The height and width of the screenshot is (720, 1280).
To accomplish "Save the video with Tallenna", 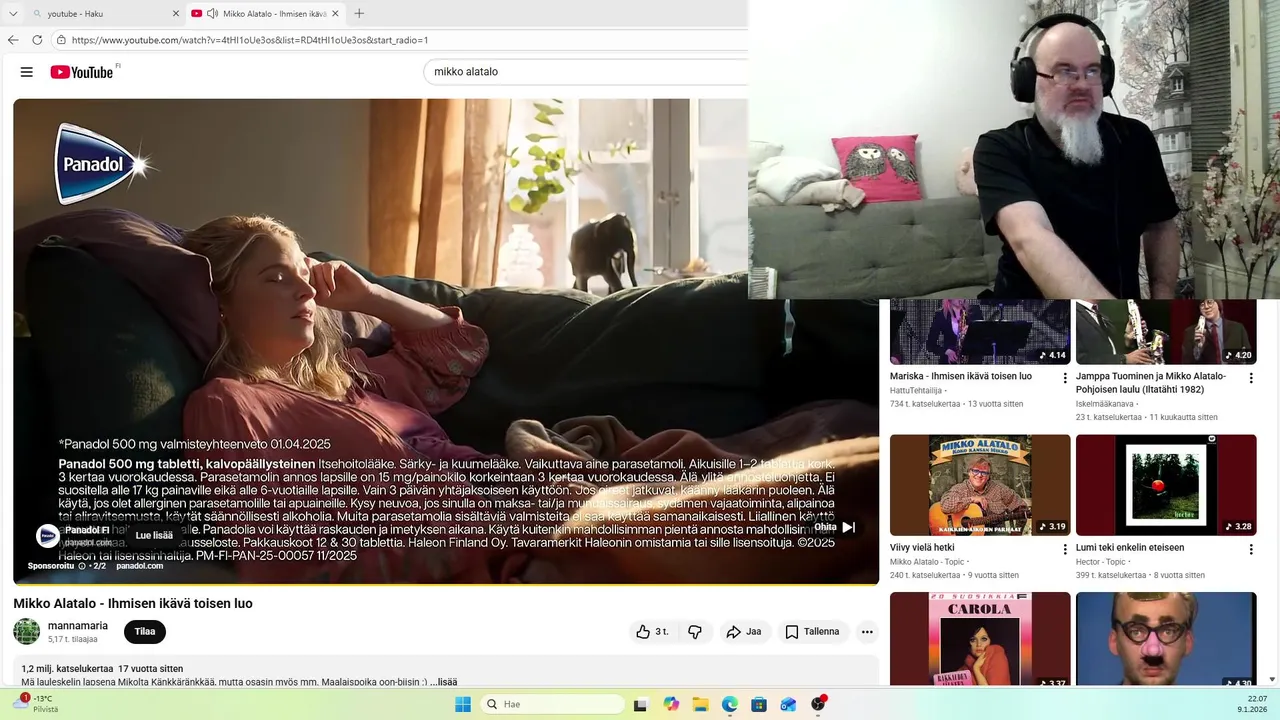I will coord(812,632).
